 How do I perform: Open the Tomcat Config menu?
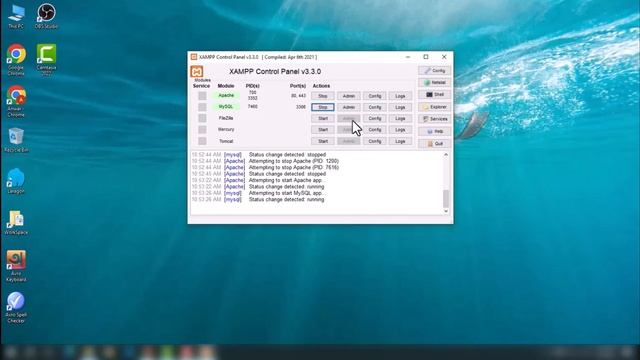[x=374, y=141]
